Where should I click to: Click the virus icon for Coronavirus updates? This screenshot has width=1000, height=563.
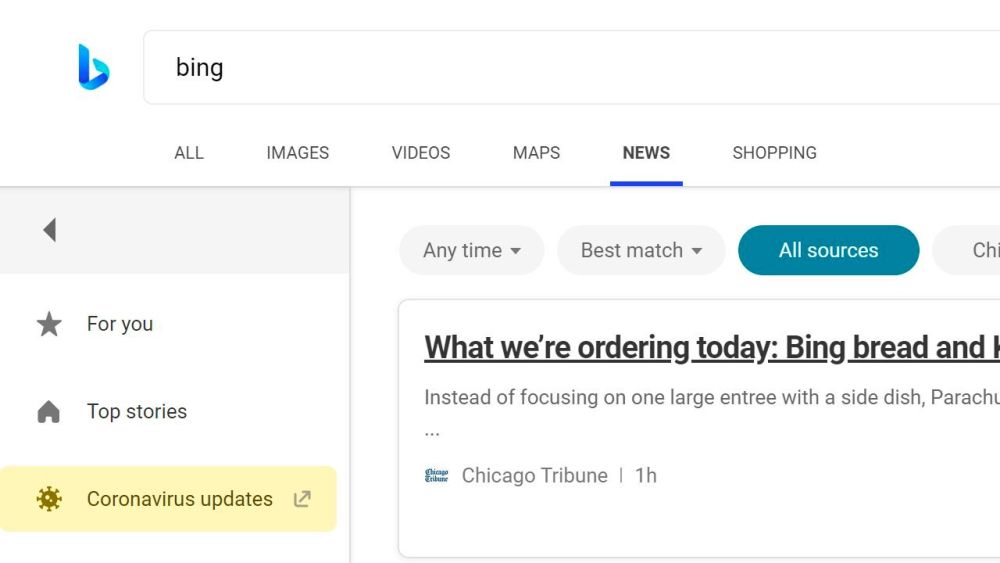[x=49, y=499]
